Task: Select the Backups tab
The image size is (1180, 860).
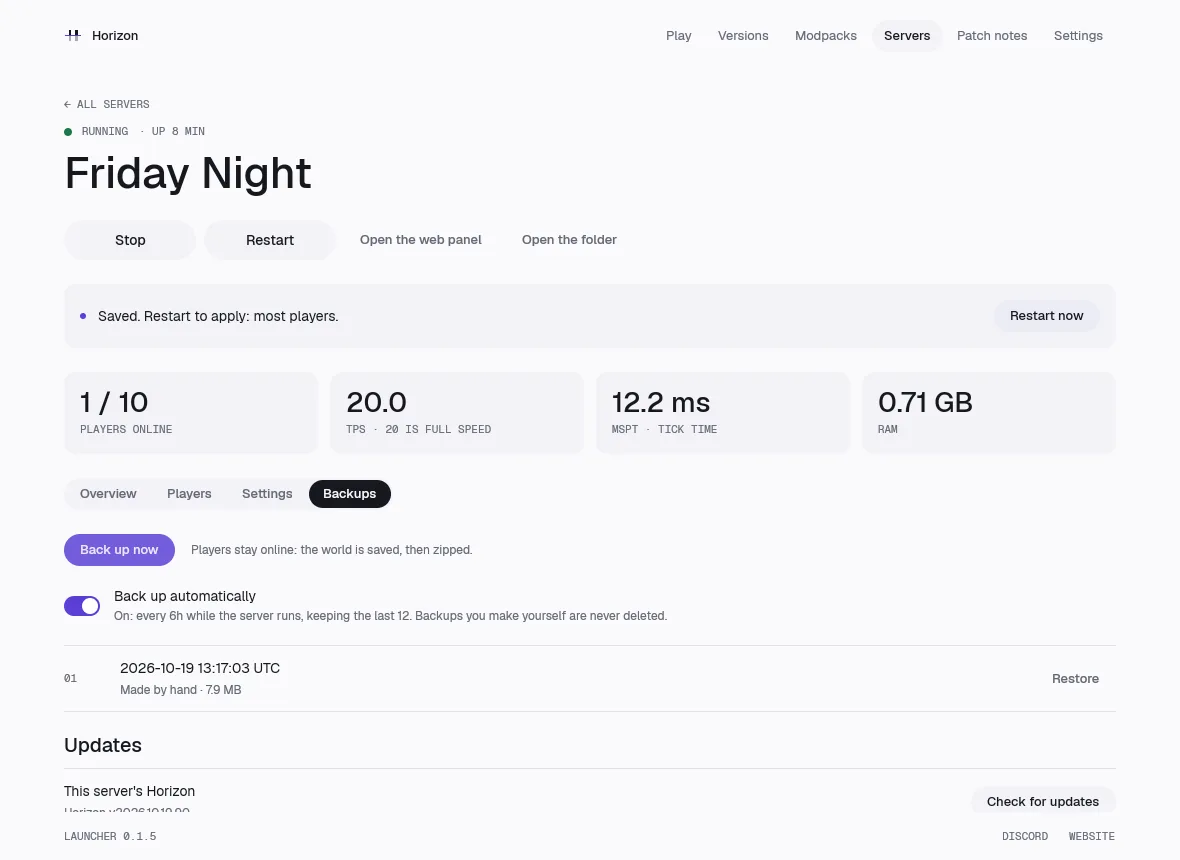Action: [x=349, y=494]
